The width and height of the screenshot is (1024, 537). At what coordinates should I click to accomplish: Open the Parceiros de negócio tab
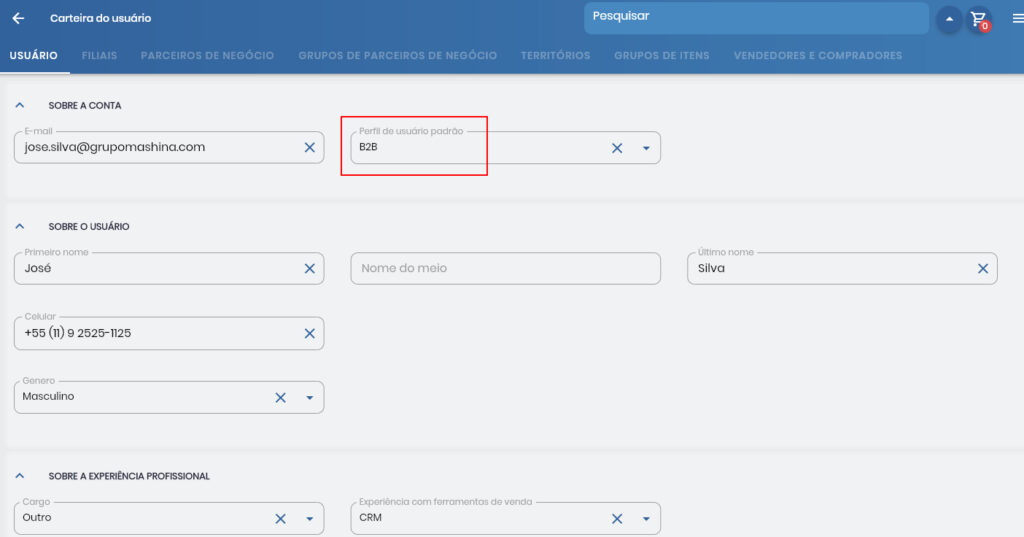(207, 56)
